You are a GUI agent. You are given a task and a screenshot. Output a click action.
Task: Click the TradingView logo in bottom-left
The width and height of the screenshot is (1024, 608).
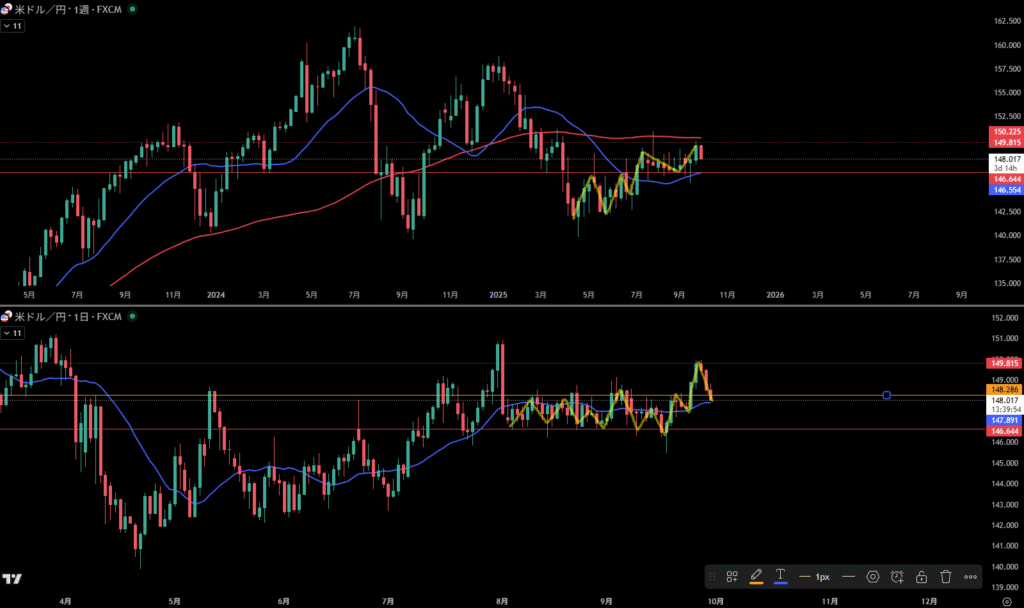(12, 579)
